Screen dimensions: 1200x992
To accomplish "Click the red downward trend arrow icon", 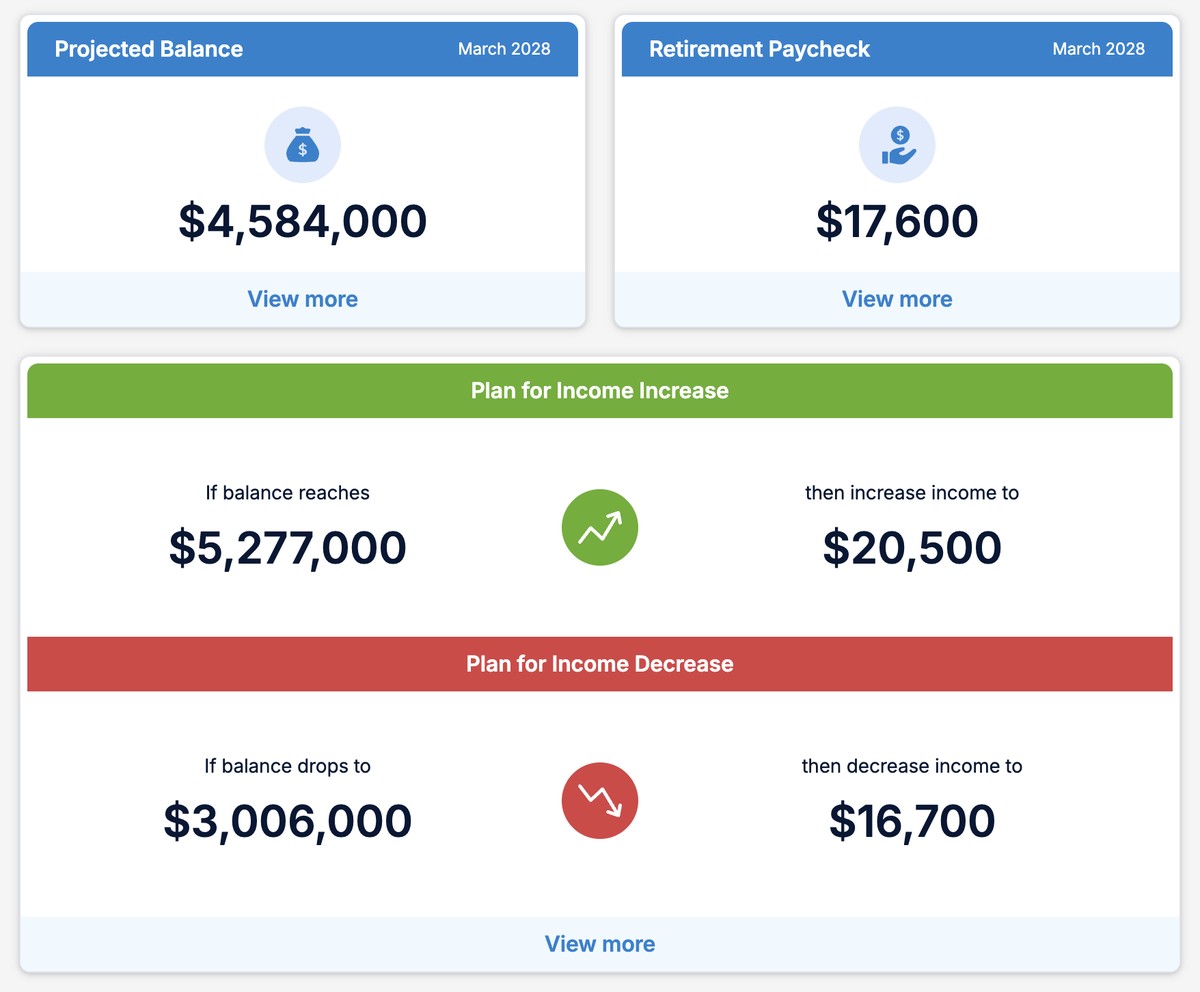I will click(x=599, y=800).
